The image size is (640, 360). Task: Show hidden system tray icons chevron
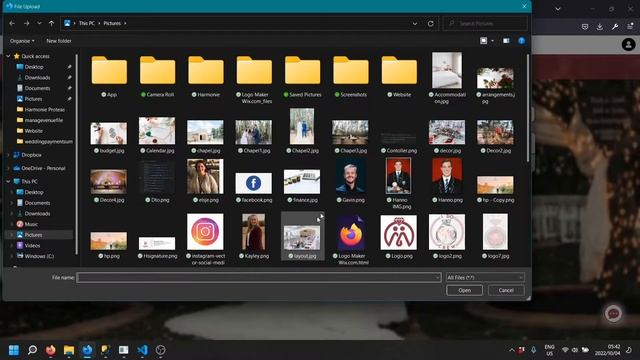click(x=511, y=350)
